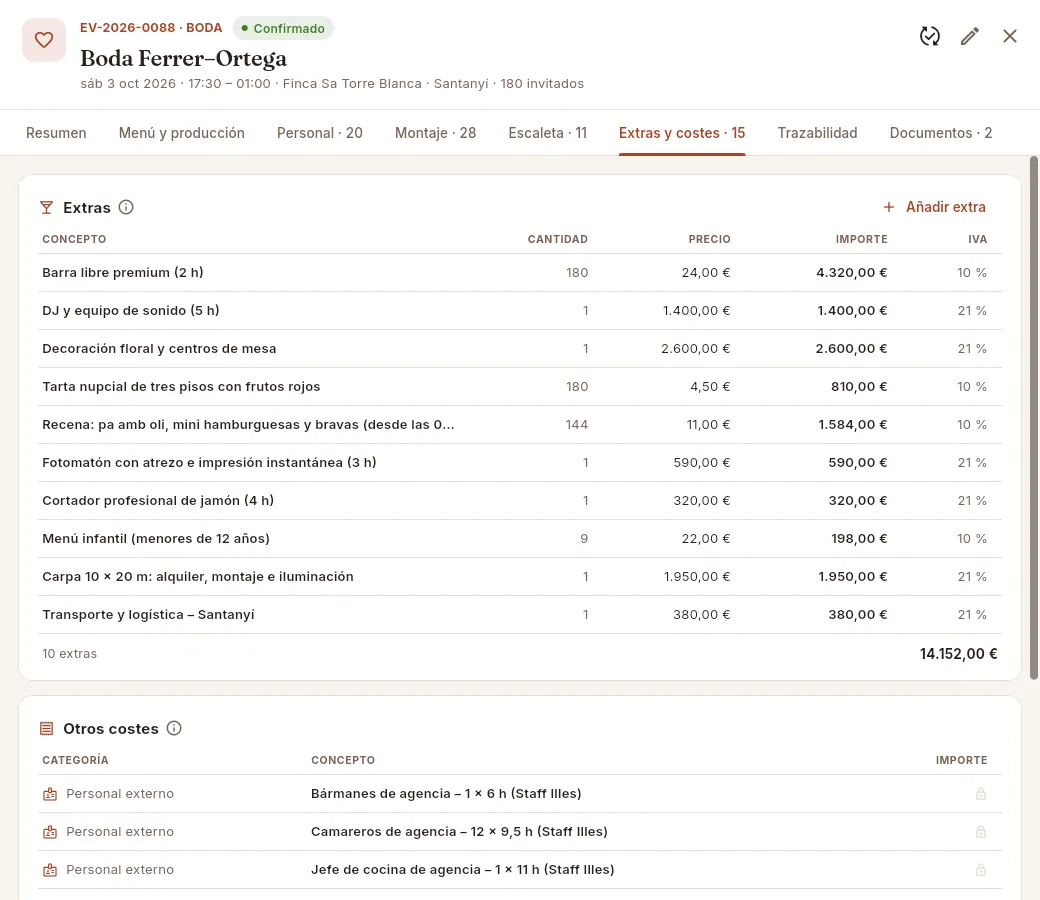Image resolution: width=1040 pixels, height=900 pixels.
Task: Switch to the Resumen tab
Action: (x=56, y=133)
